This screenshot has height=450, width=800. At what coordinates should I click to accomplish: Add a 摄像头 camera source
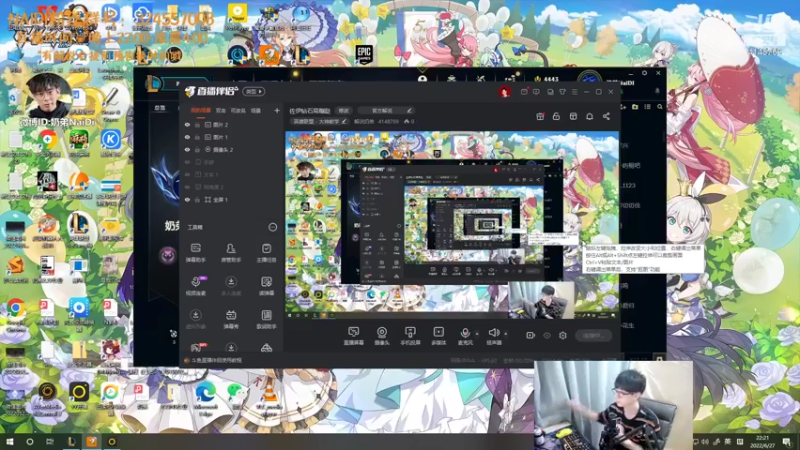tap(382, 336)
